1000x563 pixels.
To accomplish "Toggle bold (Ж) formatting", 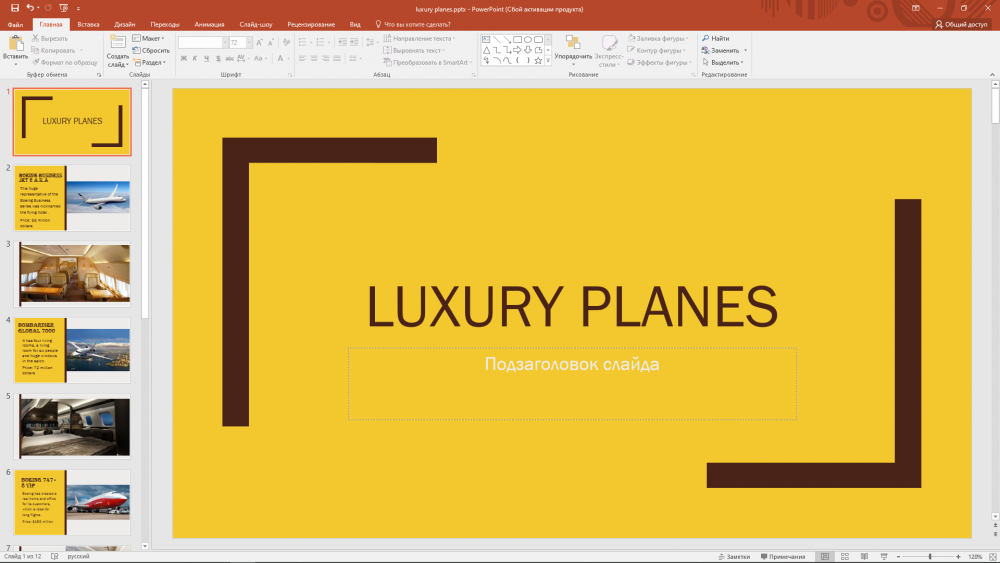I will click(184, 59).
